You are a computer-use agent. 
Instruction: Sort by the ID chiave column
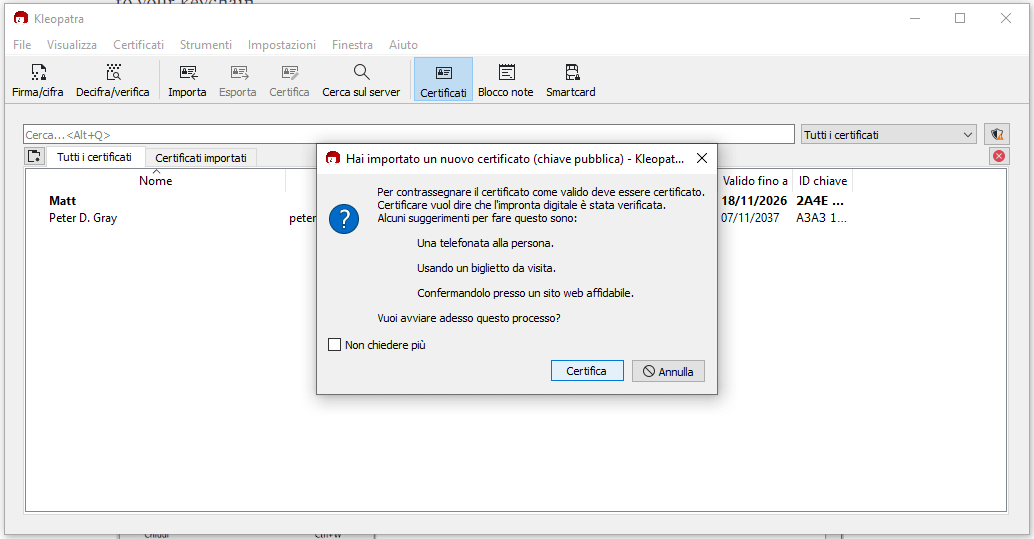(823, 181)
